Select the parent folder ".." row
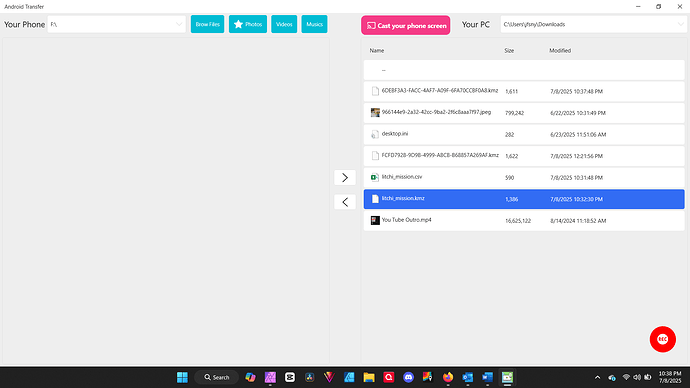This screenshot has height=388, width=690. click(524, 70)
